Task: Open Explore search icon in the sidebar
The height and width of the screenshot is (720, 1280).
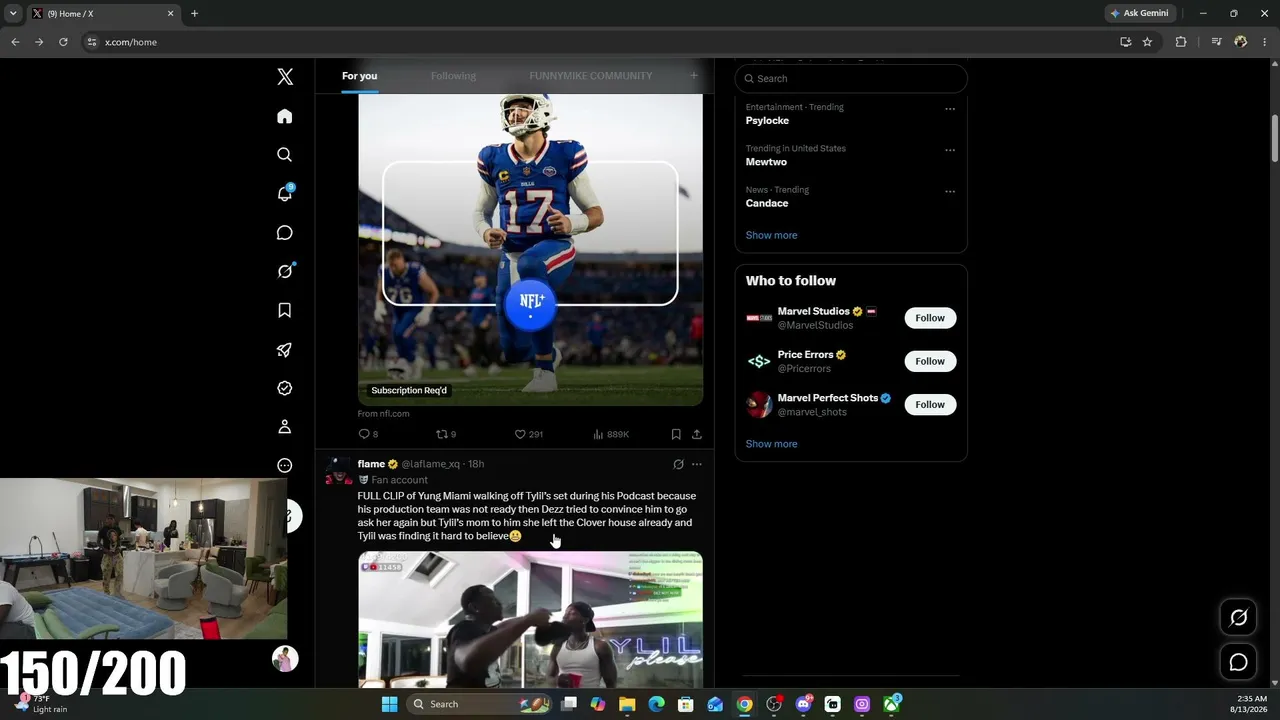Action: point(285,155)
